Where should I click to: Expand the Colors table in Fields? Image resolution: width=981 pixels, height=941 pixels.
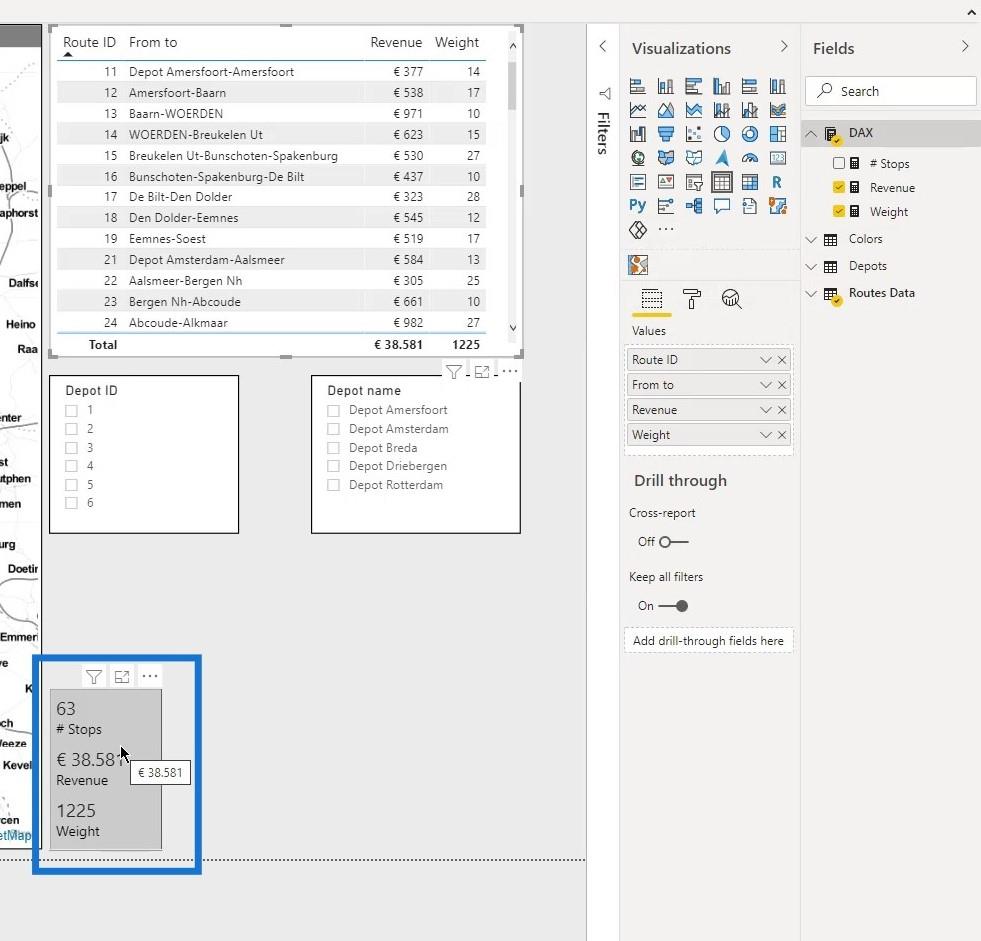pos(811,240)
